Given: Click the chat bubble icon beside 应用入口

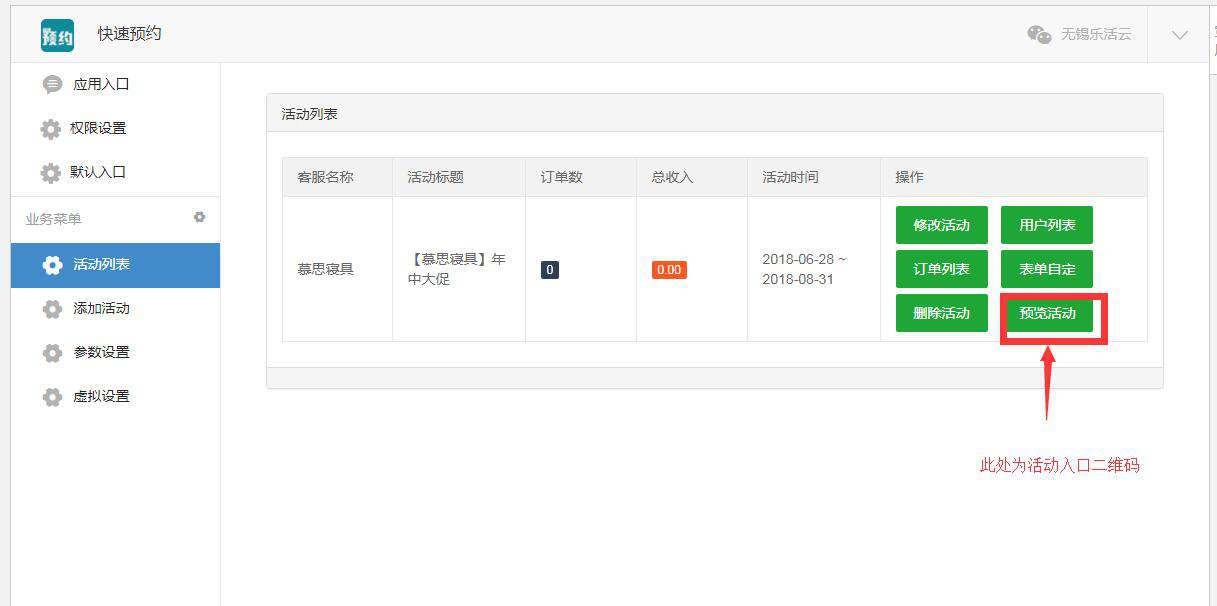Looking at the screenshot, I should tap(53, 83).
